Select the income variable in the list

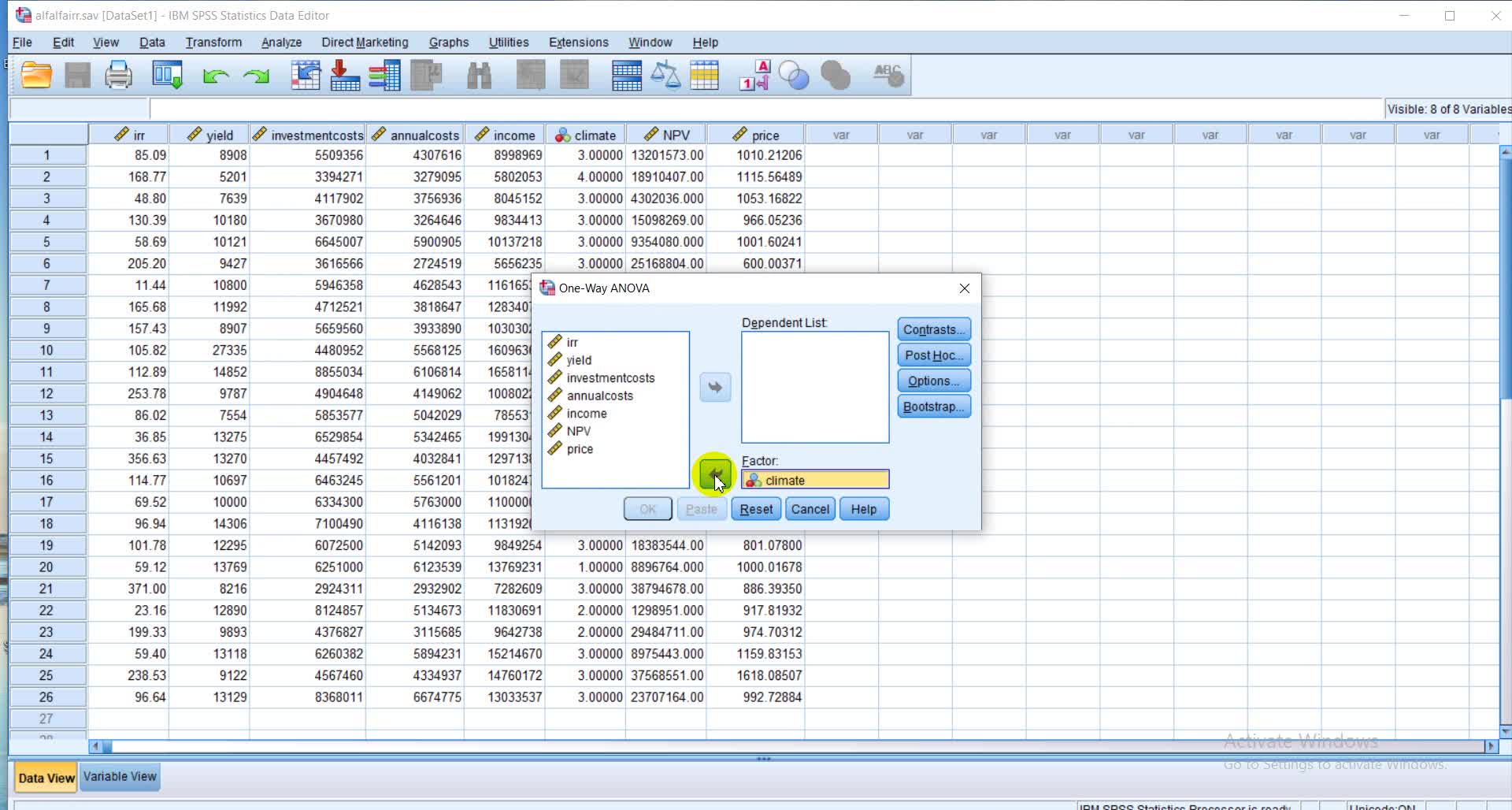[x=587, y=414]
